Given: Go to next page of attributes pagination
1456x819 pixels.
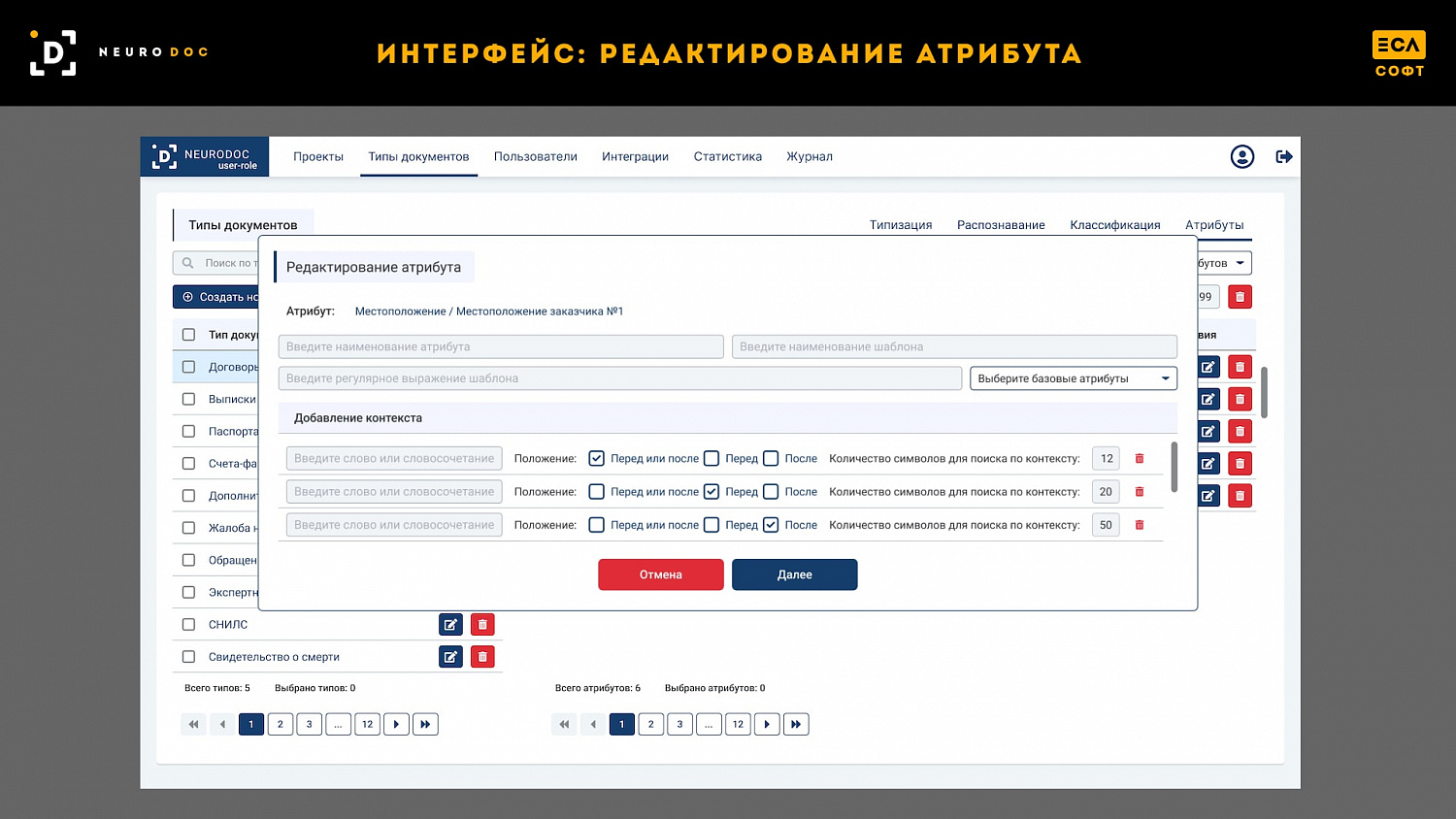Looking at the screenshot, I should click(767, 724).
